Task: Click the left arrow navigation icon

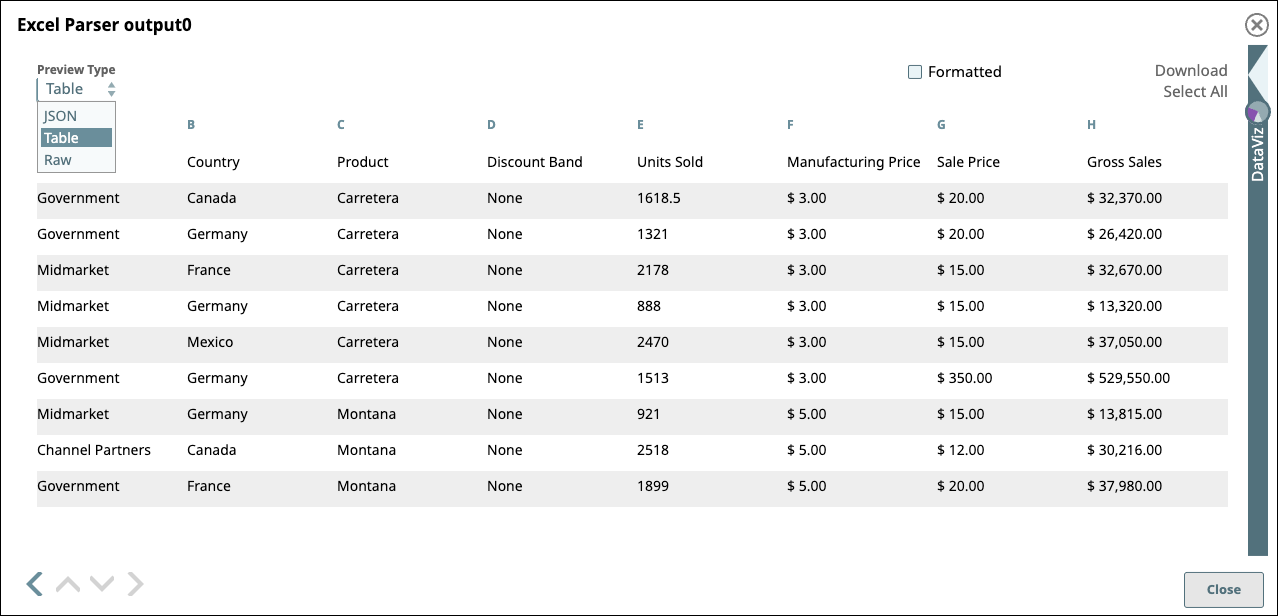Action: 35,584
